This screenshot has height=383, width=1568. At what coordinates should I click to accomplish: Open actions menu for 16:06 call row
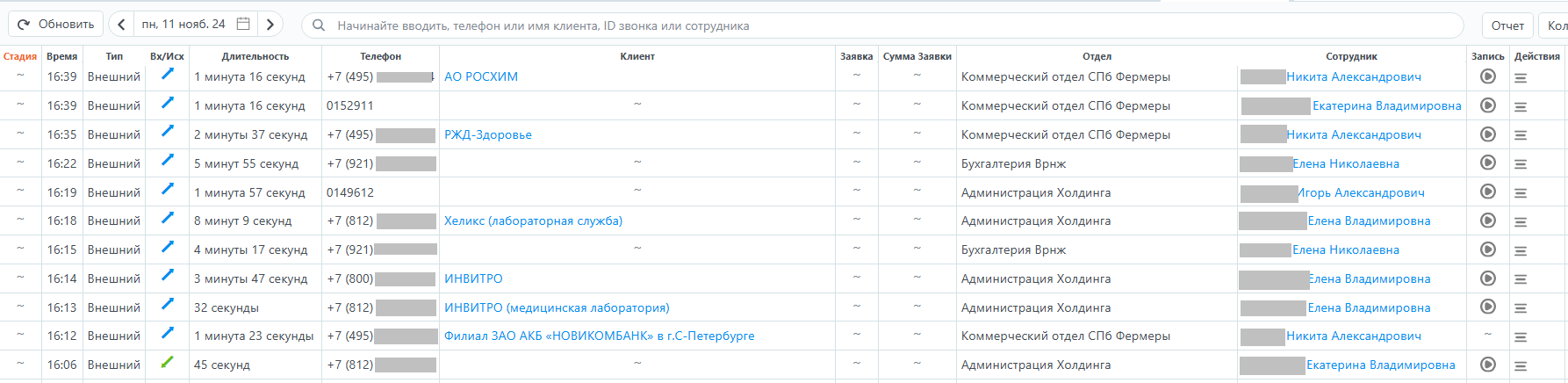[x=1520, y=365]
